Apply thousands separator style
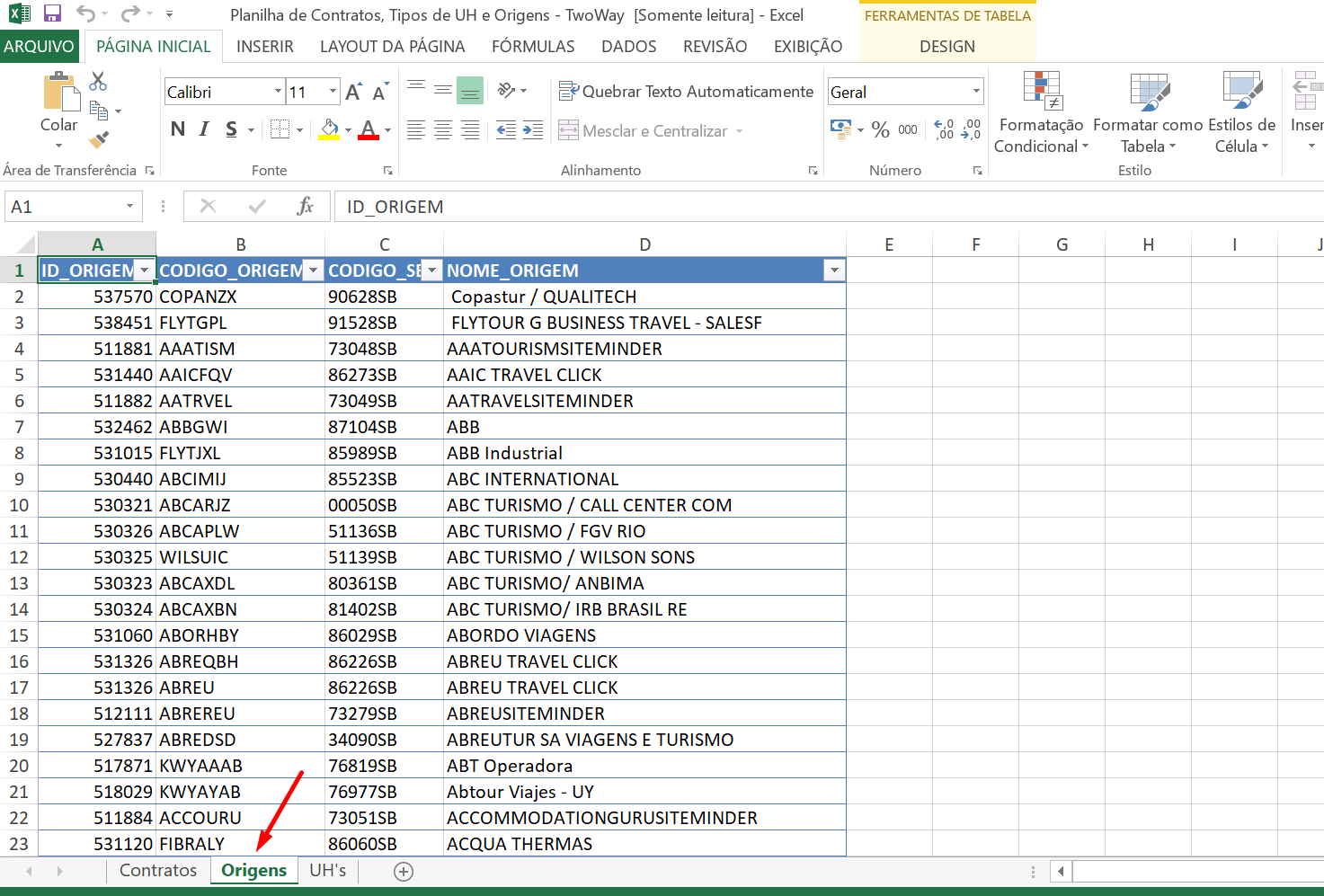Viewport: 1324px width, 896px height. coord(908,130)
